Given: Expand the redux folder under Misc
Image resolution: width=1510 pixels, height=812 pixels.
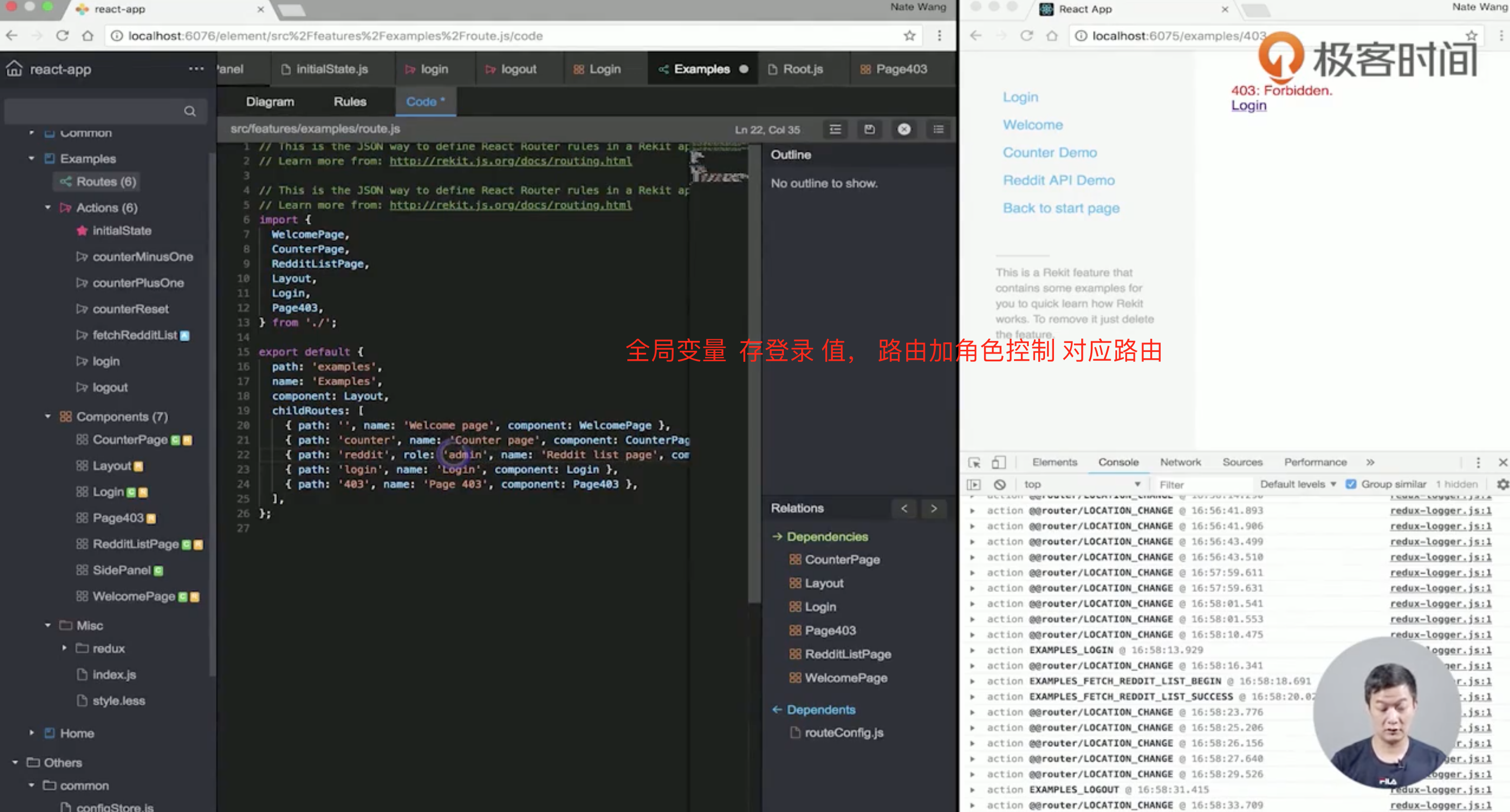Looking at the screenshot, I should [x=65, y=649].
